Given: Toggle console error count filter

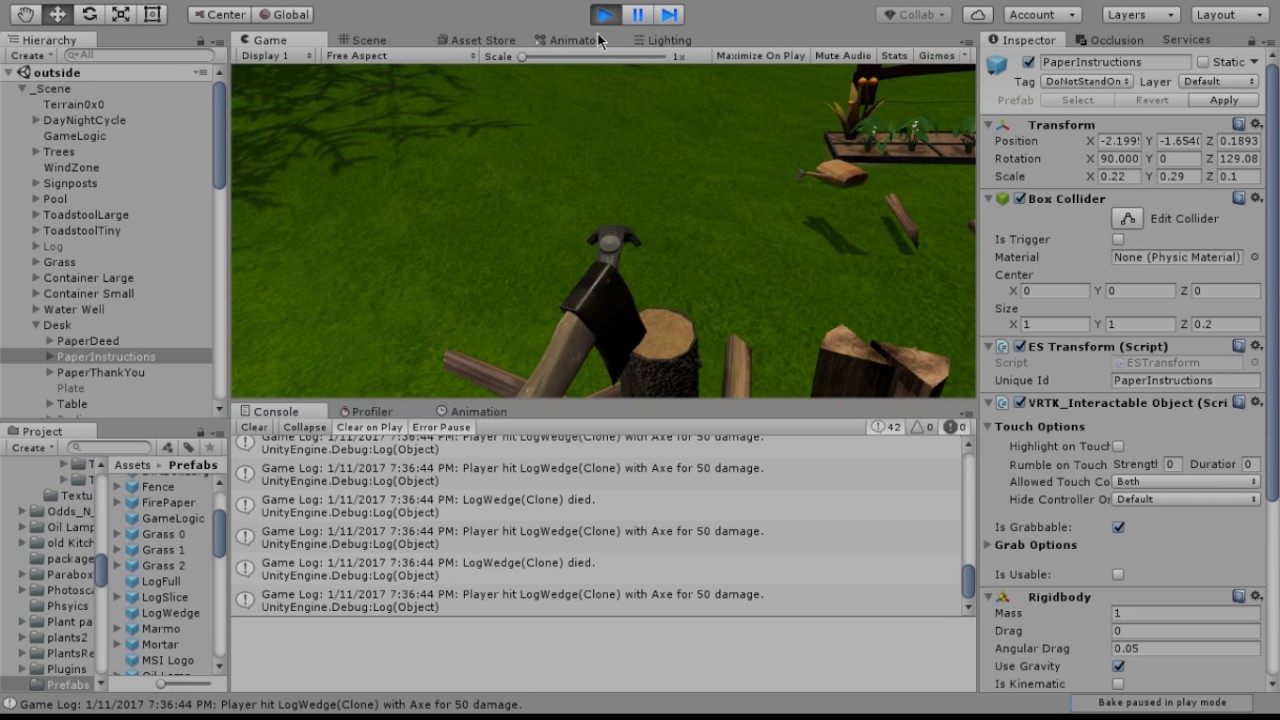Looking at the screenshot, I should [954, 427].
